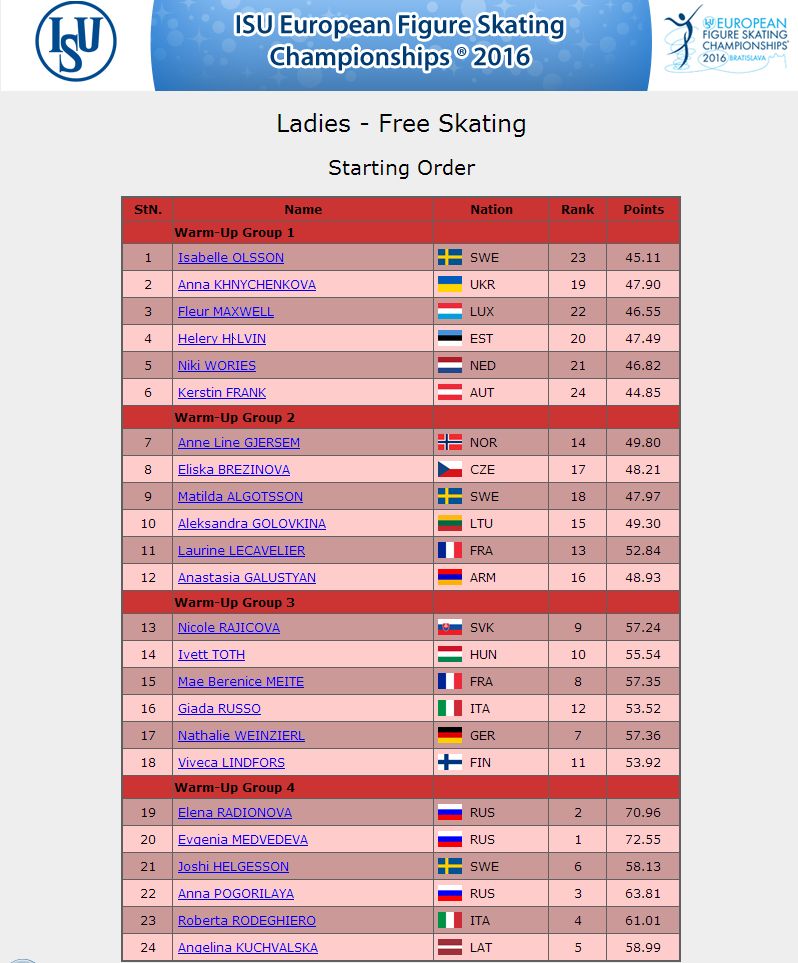Follow the Elena RADIONOVA link

point(235,813)
